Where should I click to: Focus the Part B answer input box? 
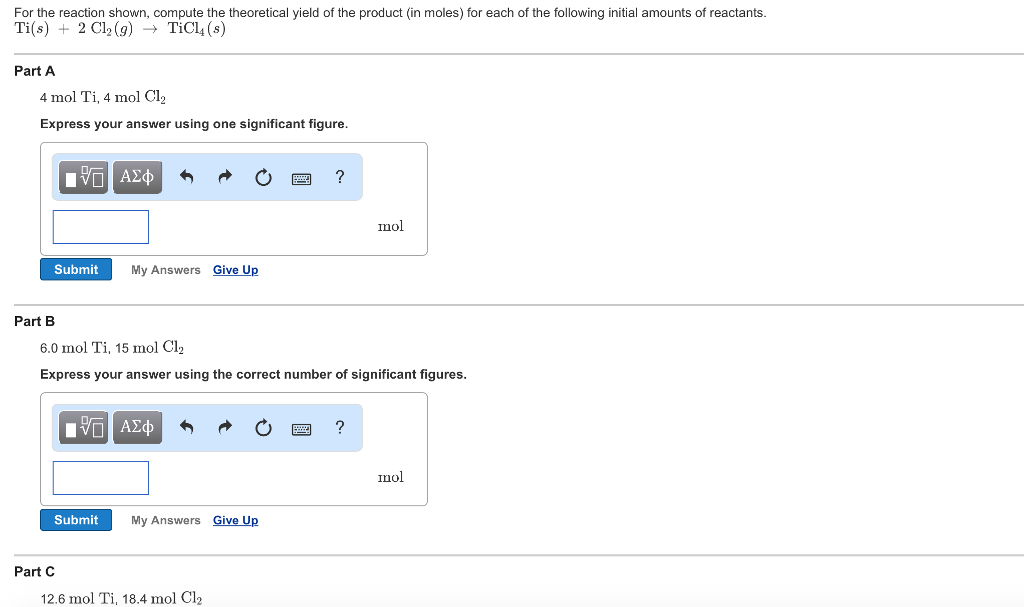pos(101,478)
